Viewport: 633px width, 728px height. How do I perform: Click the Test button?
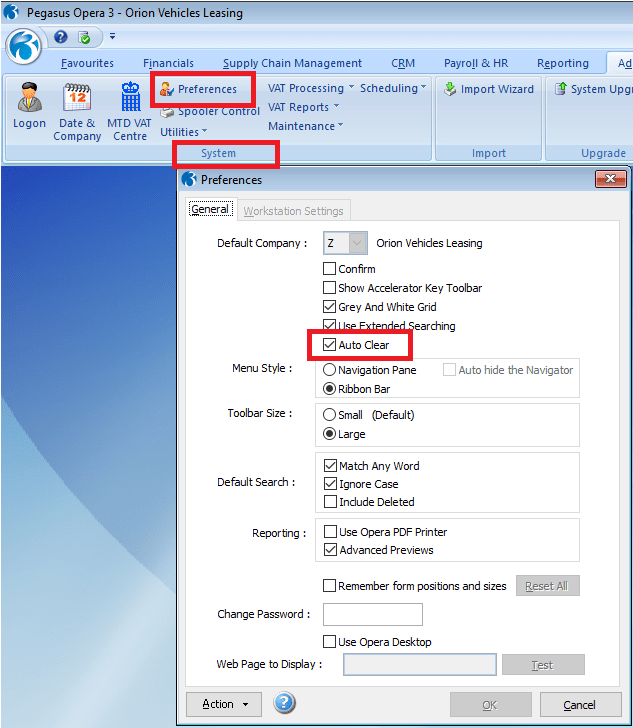pyautogui.click(x=543, y=665)
